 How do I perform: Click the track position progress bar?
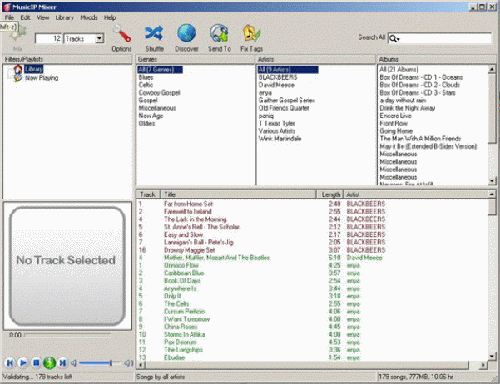67,334
